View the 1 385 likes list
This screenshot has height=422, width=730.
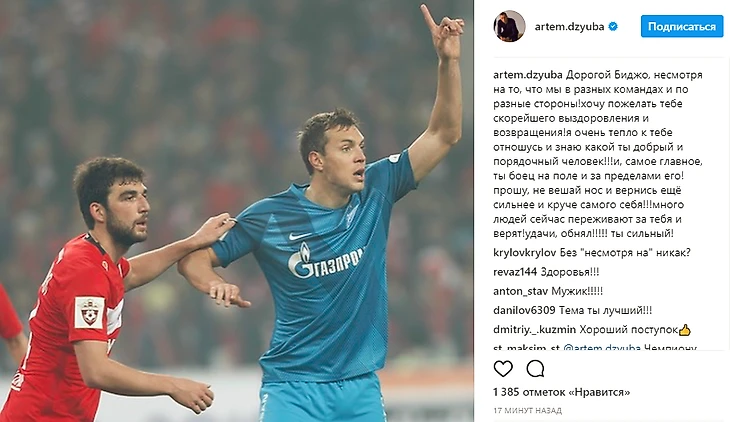561,392
